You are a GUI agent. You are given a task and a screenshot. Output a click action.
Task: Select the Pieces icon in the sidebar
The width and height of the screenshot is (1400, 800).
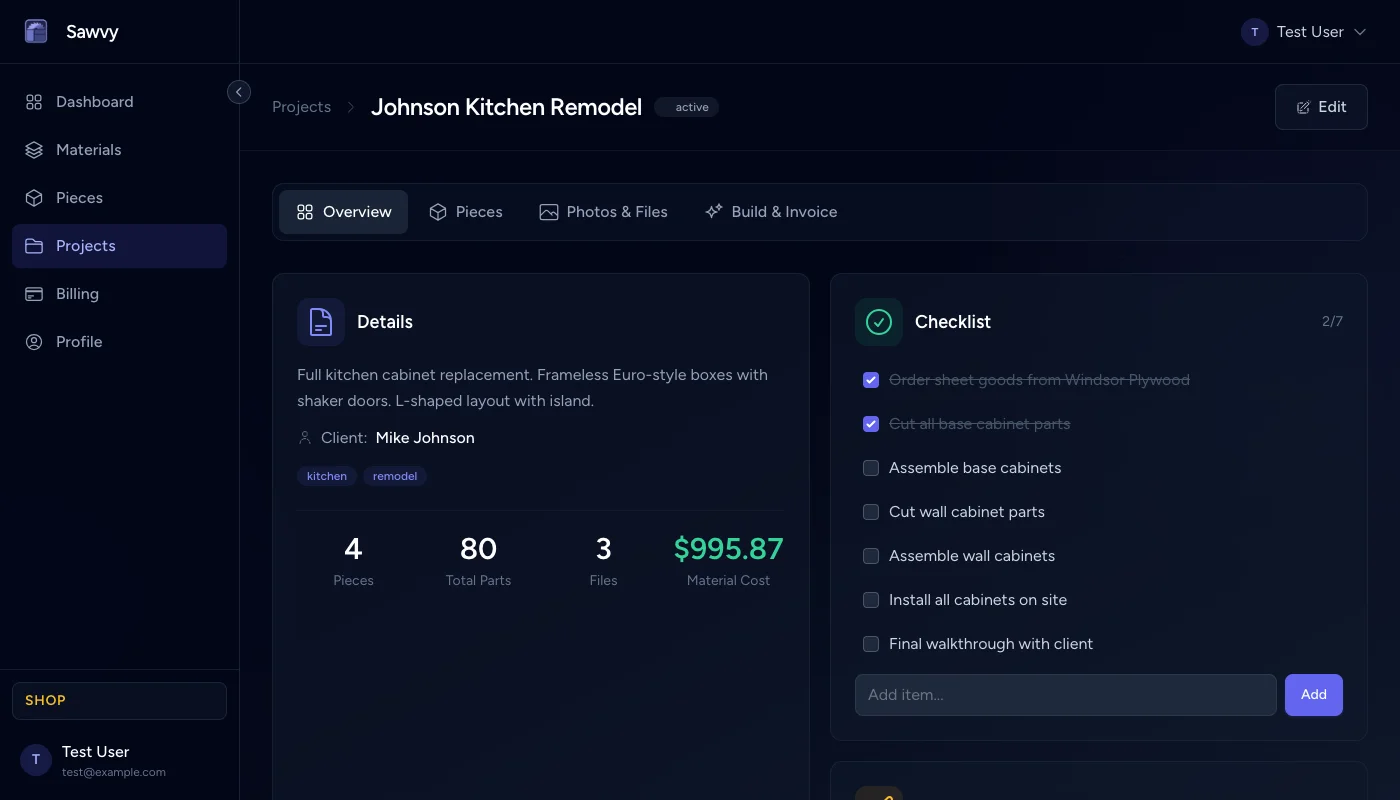[33, 197]
